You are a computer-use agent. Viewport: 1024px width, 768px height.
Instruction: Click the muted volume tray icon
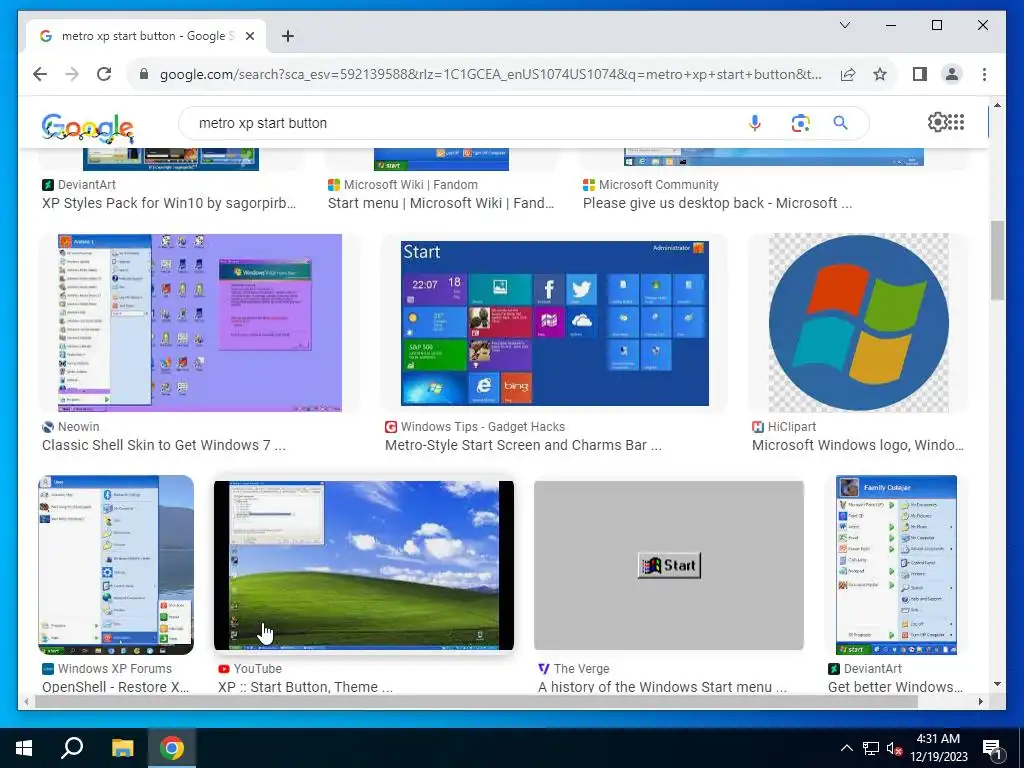click(894, 748)
